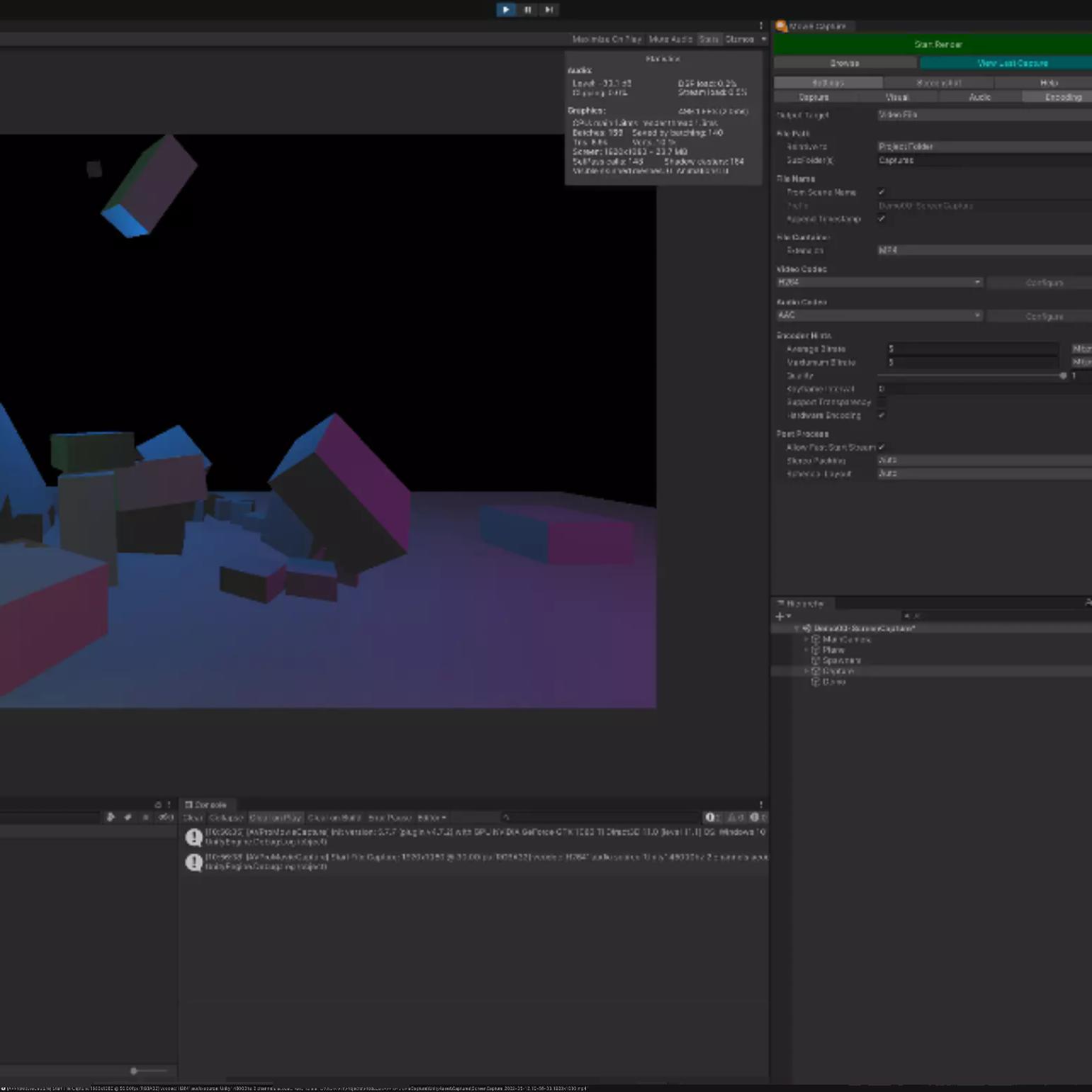Switch to the Visual settings tab
The image size is (1092, 1092).
coord(897,97)
